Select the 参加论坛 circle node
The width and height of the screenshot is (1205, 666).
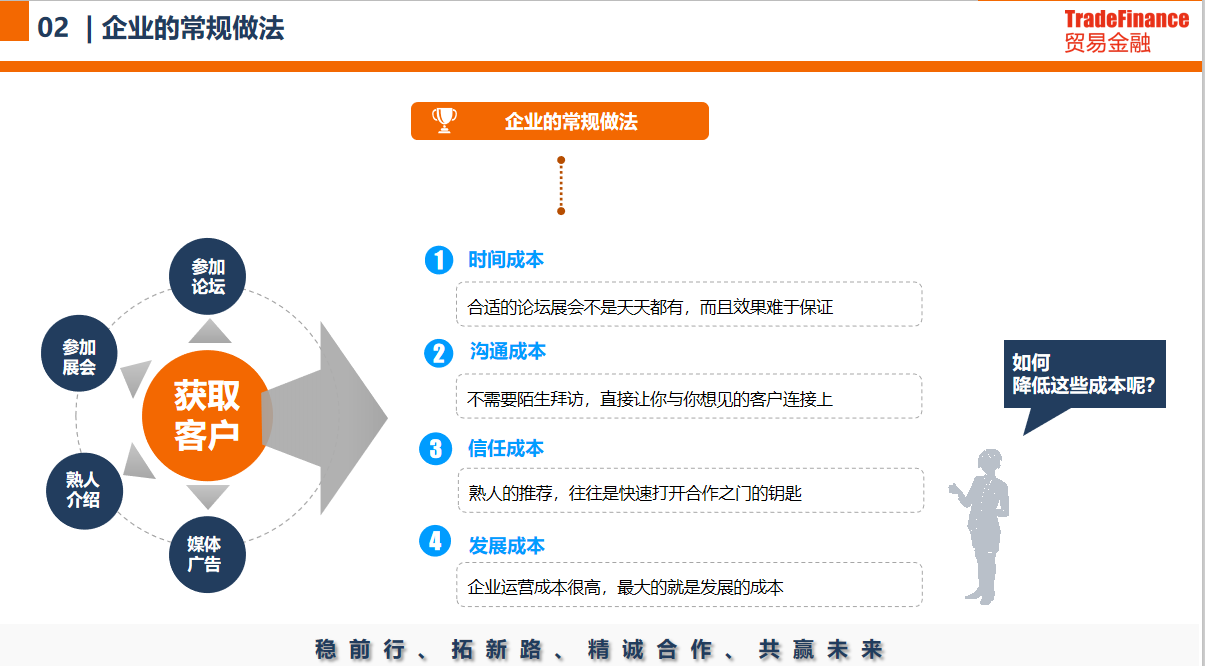[208, 277]
